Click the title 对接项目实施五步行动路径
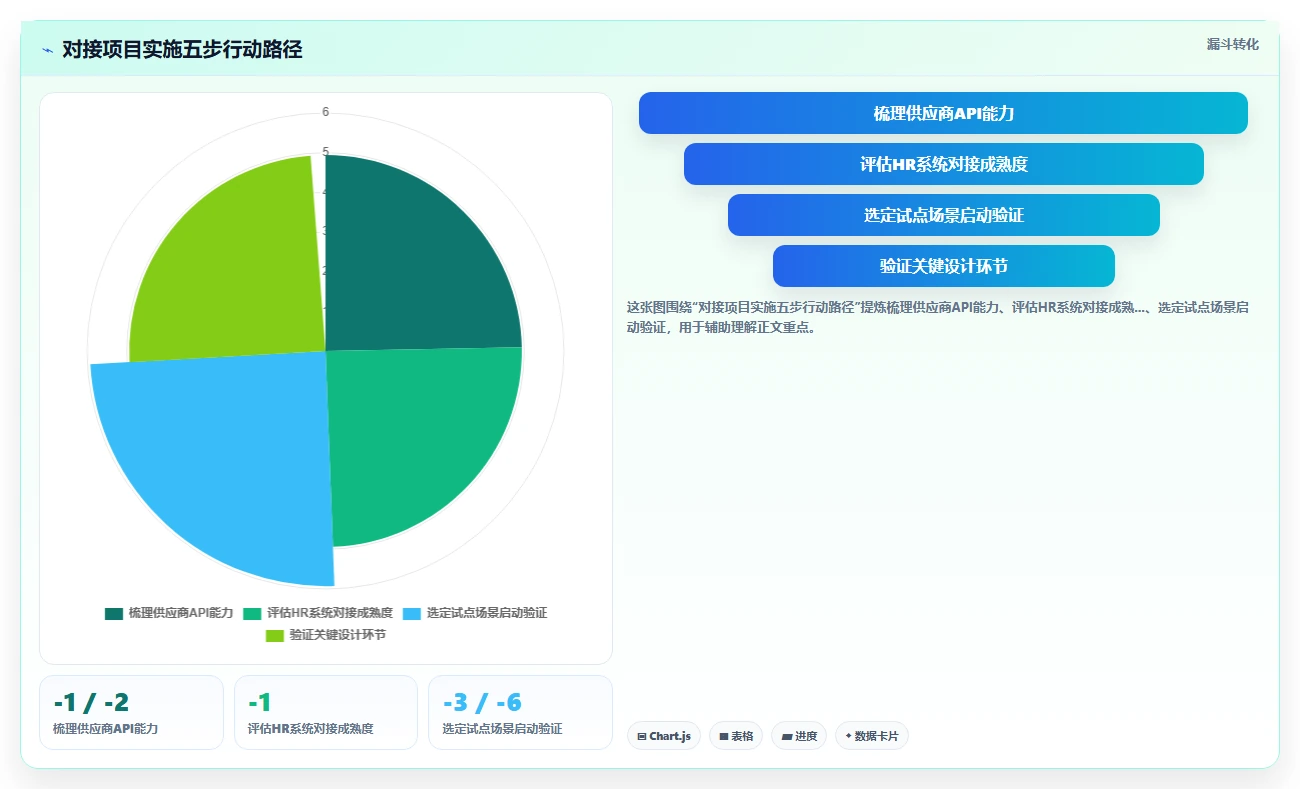The width and height of the screenshot is (1300, 789). 182,49
